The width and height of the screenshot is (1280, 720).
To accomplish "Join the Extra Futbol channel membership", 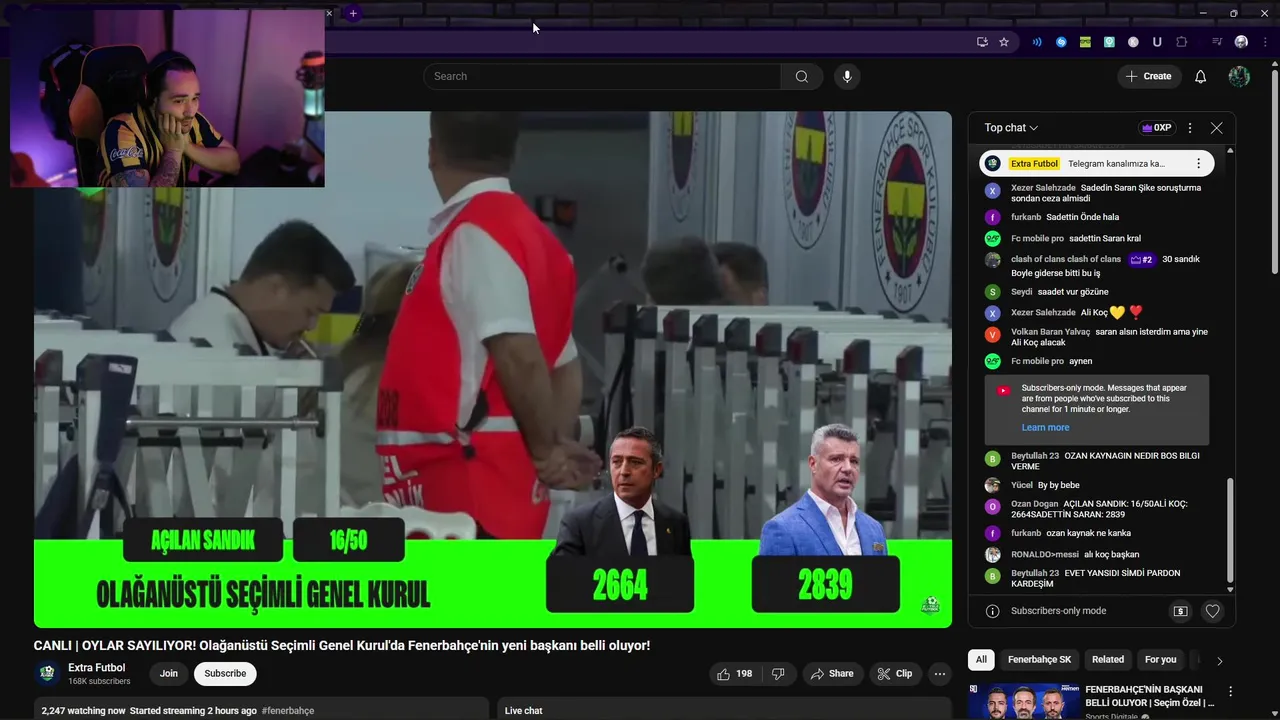I will pos(169,674).
